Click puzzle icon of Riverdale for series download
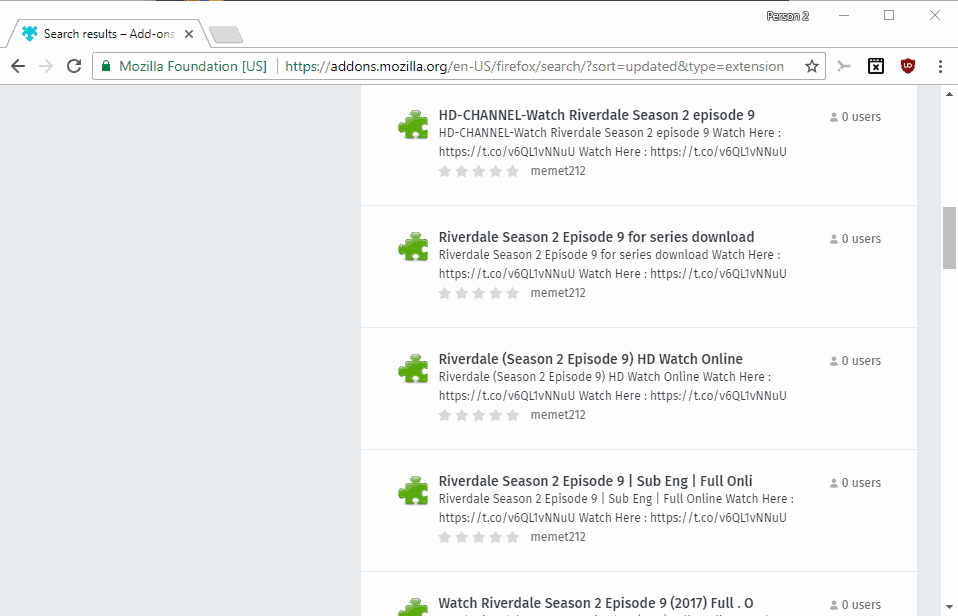958x616 pixels. (x=414, y=246)
